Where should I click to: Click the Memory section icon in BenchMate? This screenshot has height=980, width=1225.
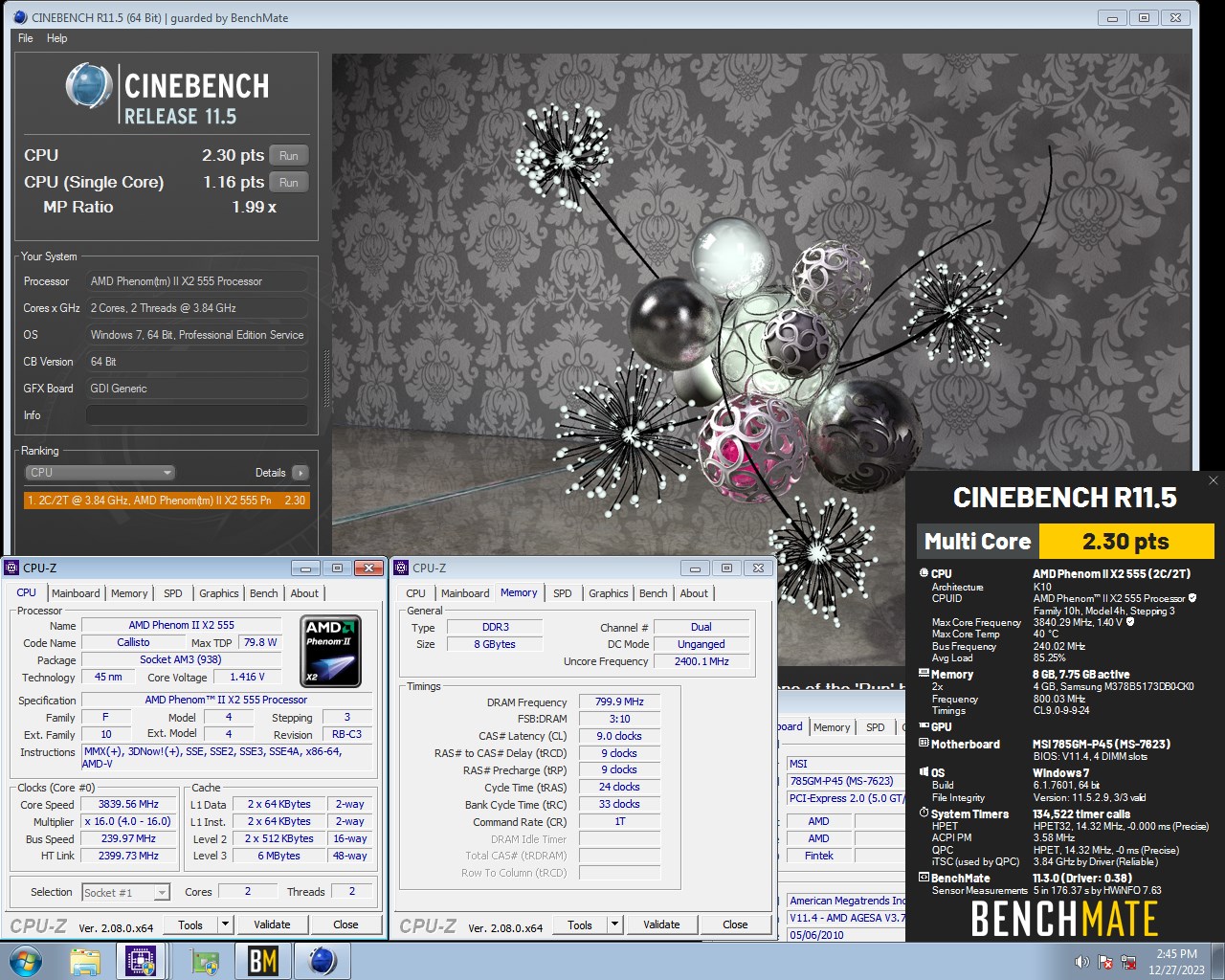tap(924, 674)
